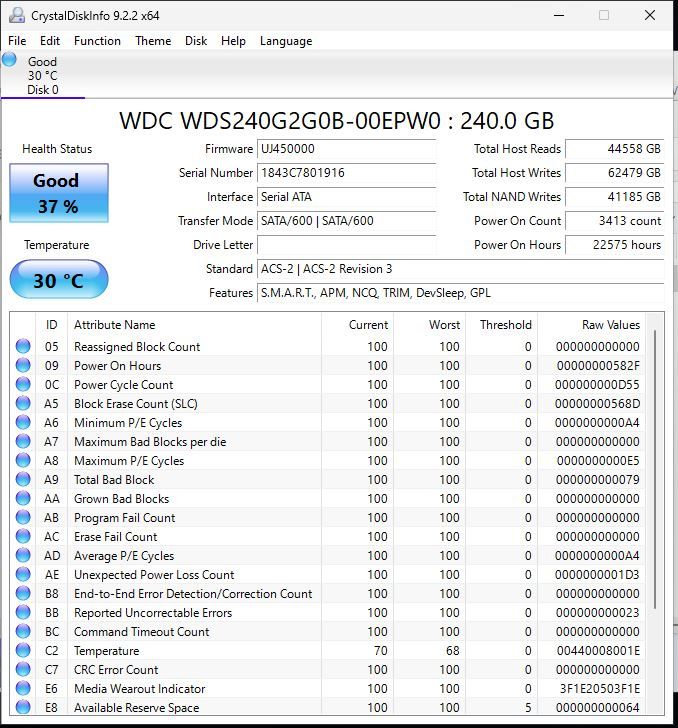Click the Features field listing S.M.A.R.T., APM

pyautogui.click(x=461, y=293)
